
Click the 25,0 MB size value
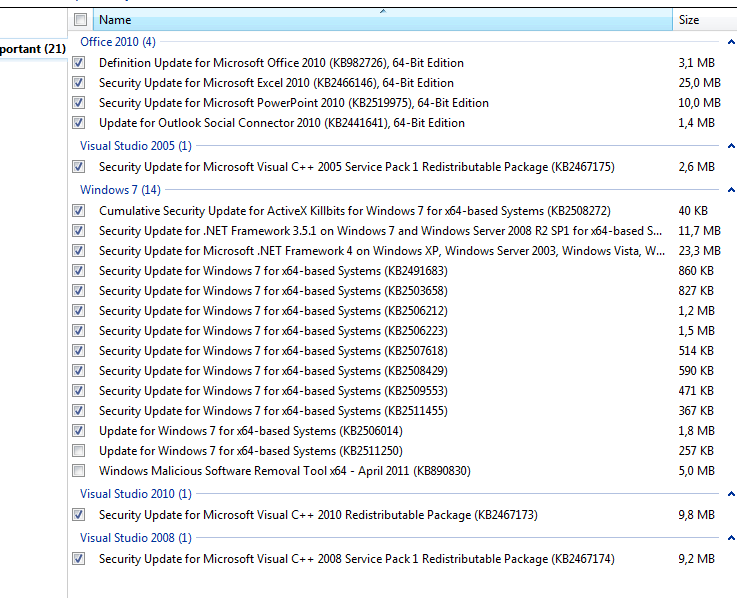tap(699, 83)
